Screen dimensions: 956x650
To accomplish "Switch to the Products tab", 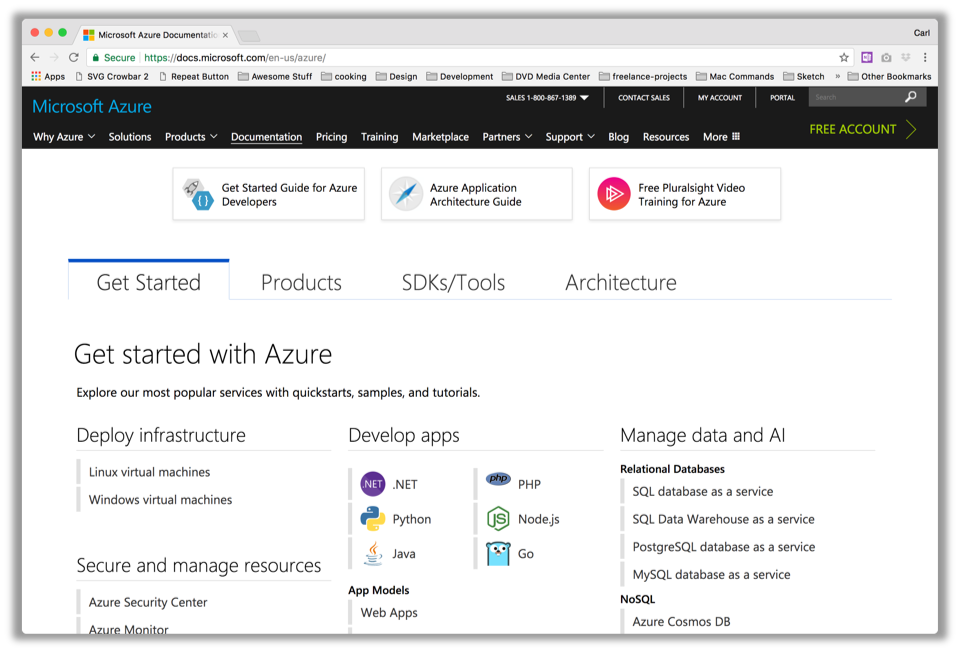I will pyautogui.click(x=301, y=282).
